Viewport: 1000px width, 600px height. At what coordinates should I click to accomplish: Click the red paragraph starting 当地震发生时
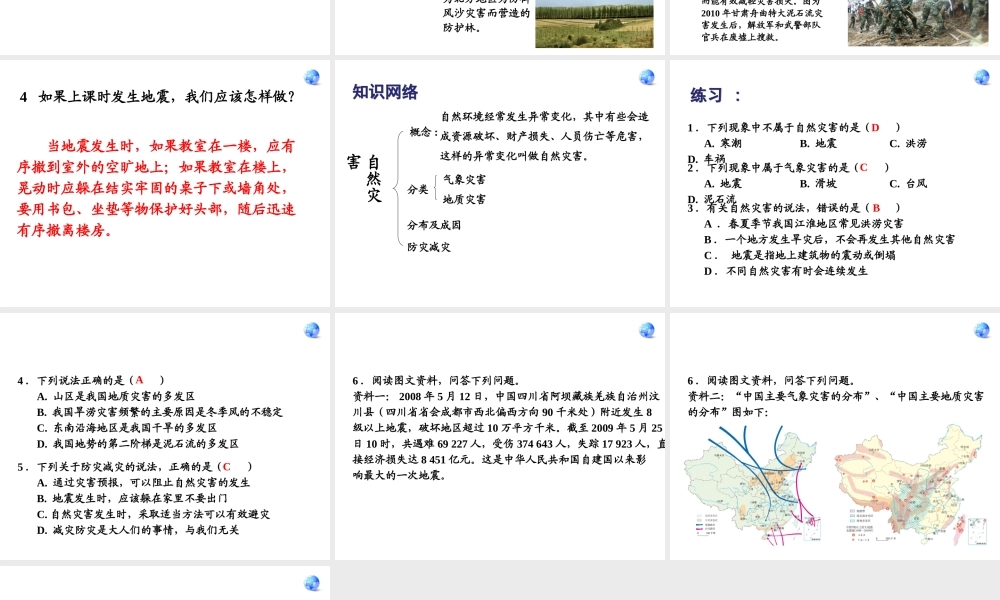156,188
